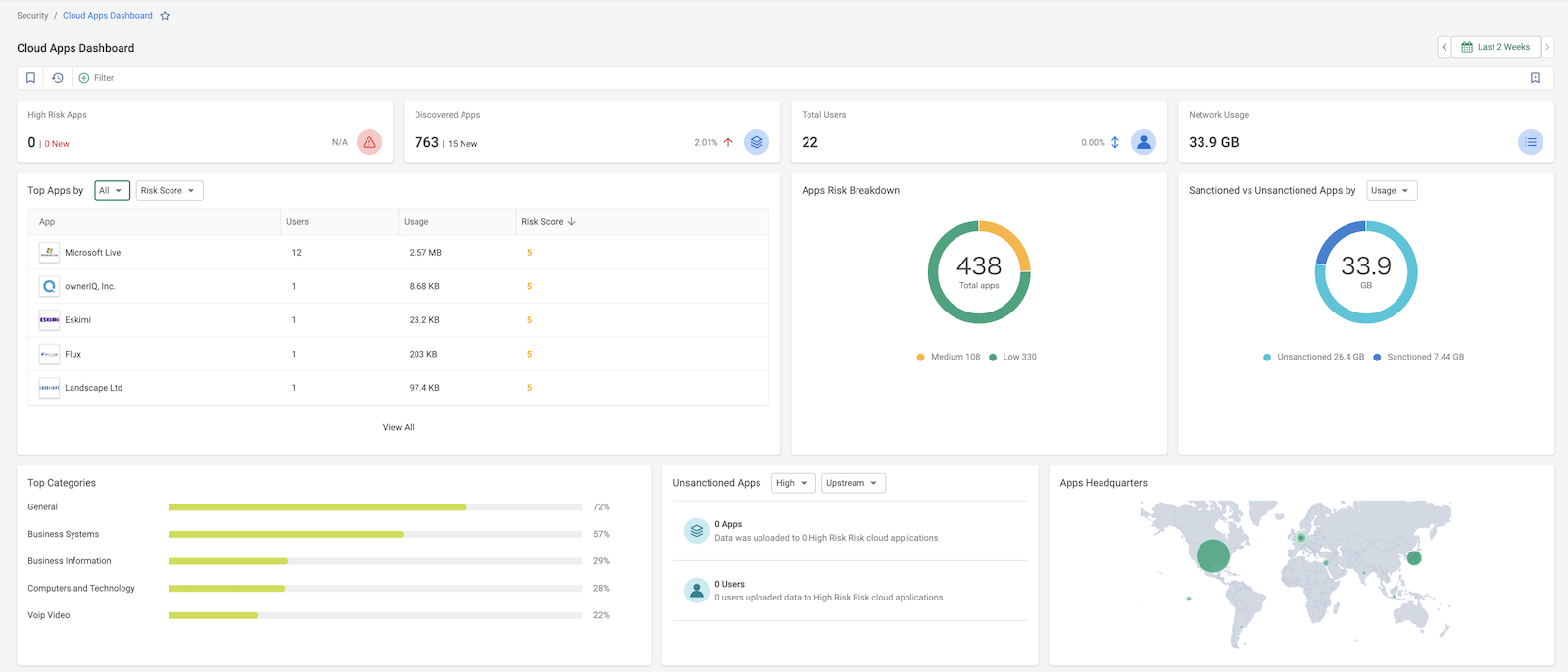Click the large green bubble over North America
This screenshot has height=672, width=1568.
coord(1213,555)
